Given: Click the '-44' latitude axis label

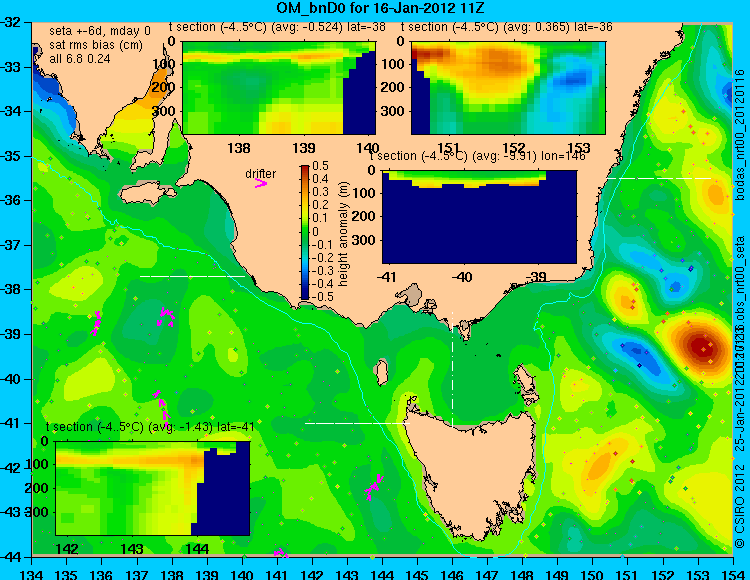Looking at the screenshot, I should click(x=11, y=557).
